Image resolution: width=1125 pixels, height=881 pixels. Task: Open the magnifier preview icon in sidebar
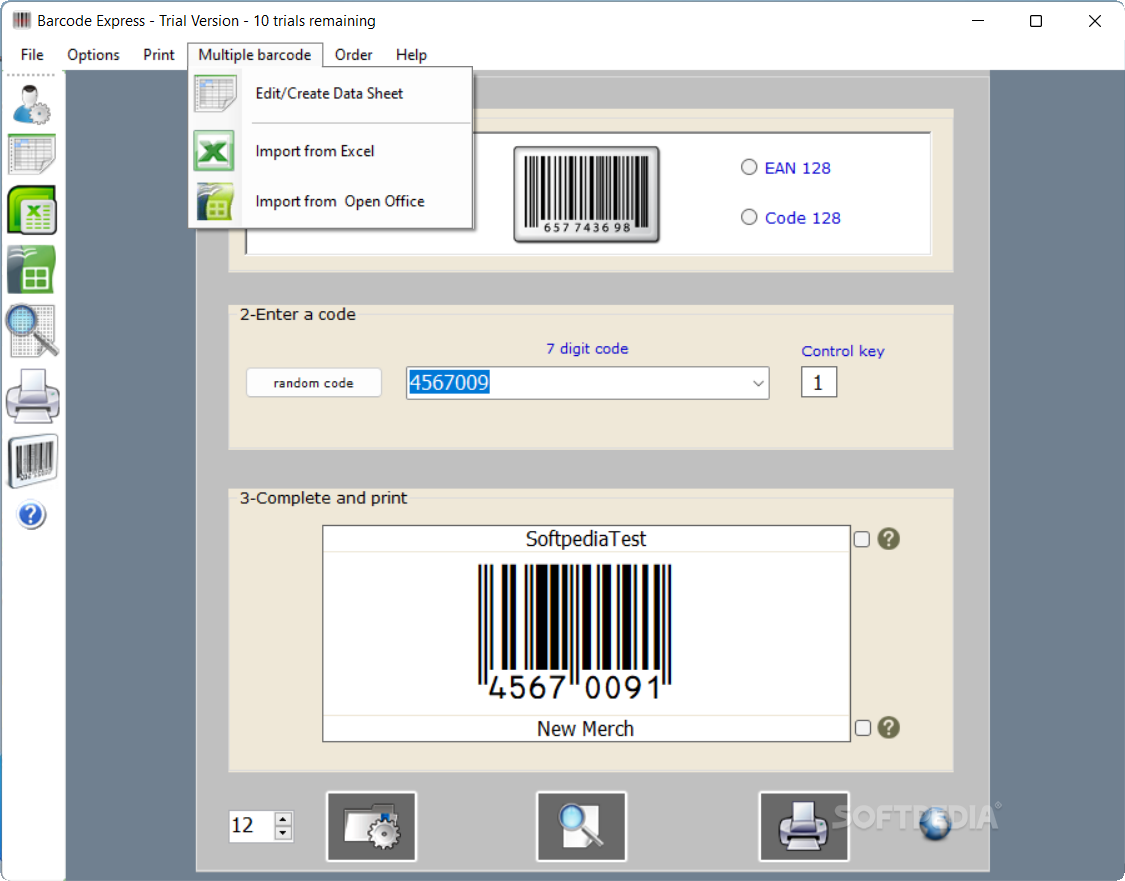click(32, 331)
